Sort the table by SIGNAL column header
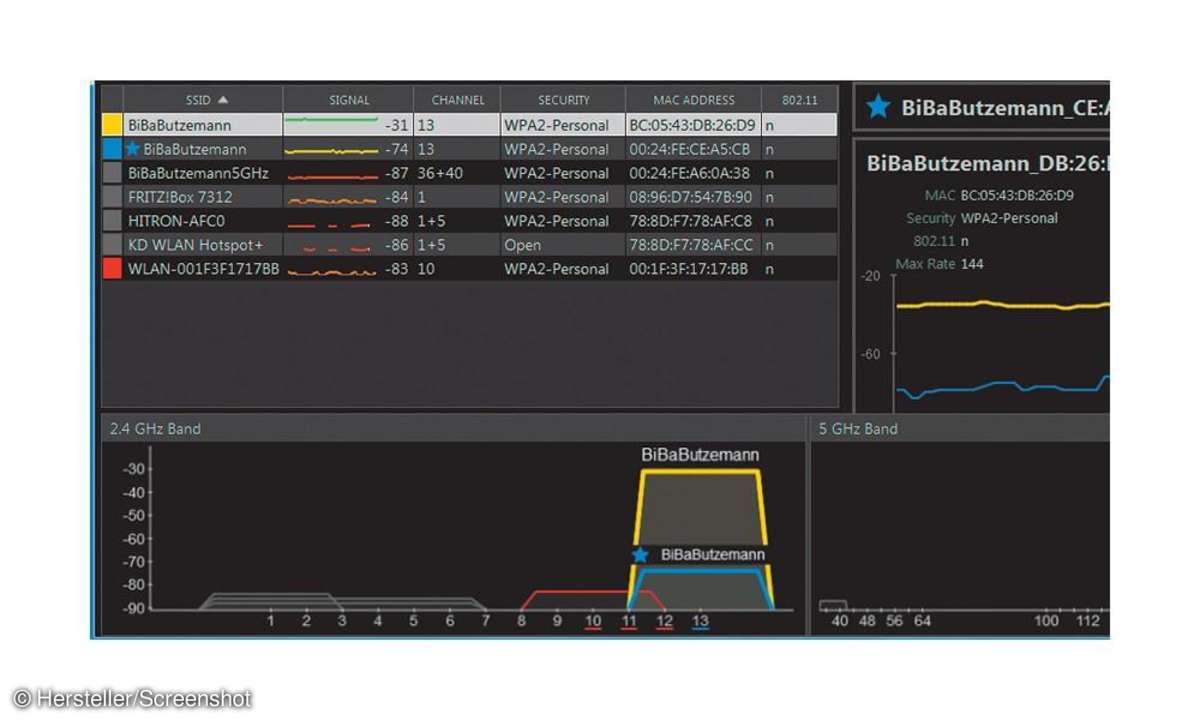 pos(349,100)
